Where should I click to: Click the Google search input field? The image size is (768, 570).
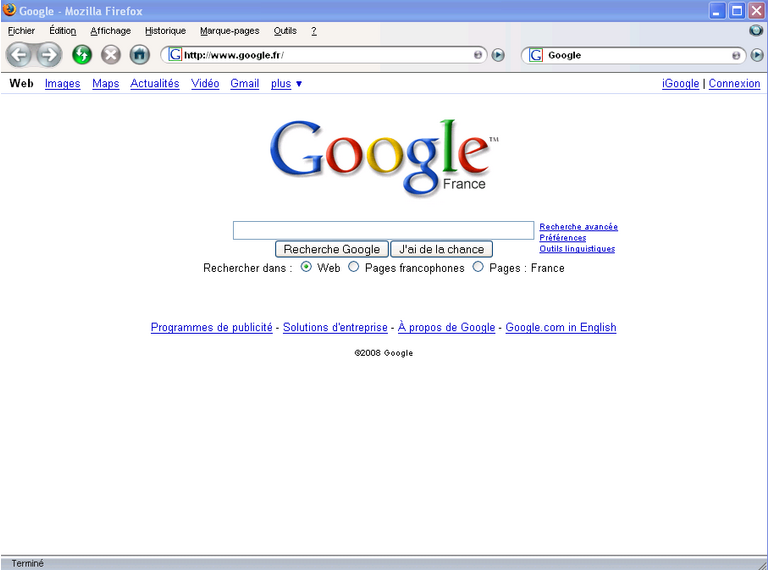pyautogui.click(x=384, y=230)
